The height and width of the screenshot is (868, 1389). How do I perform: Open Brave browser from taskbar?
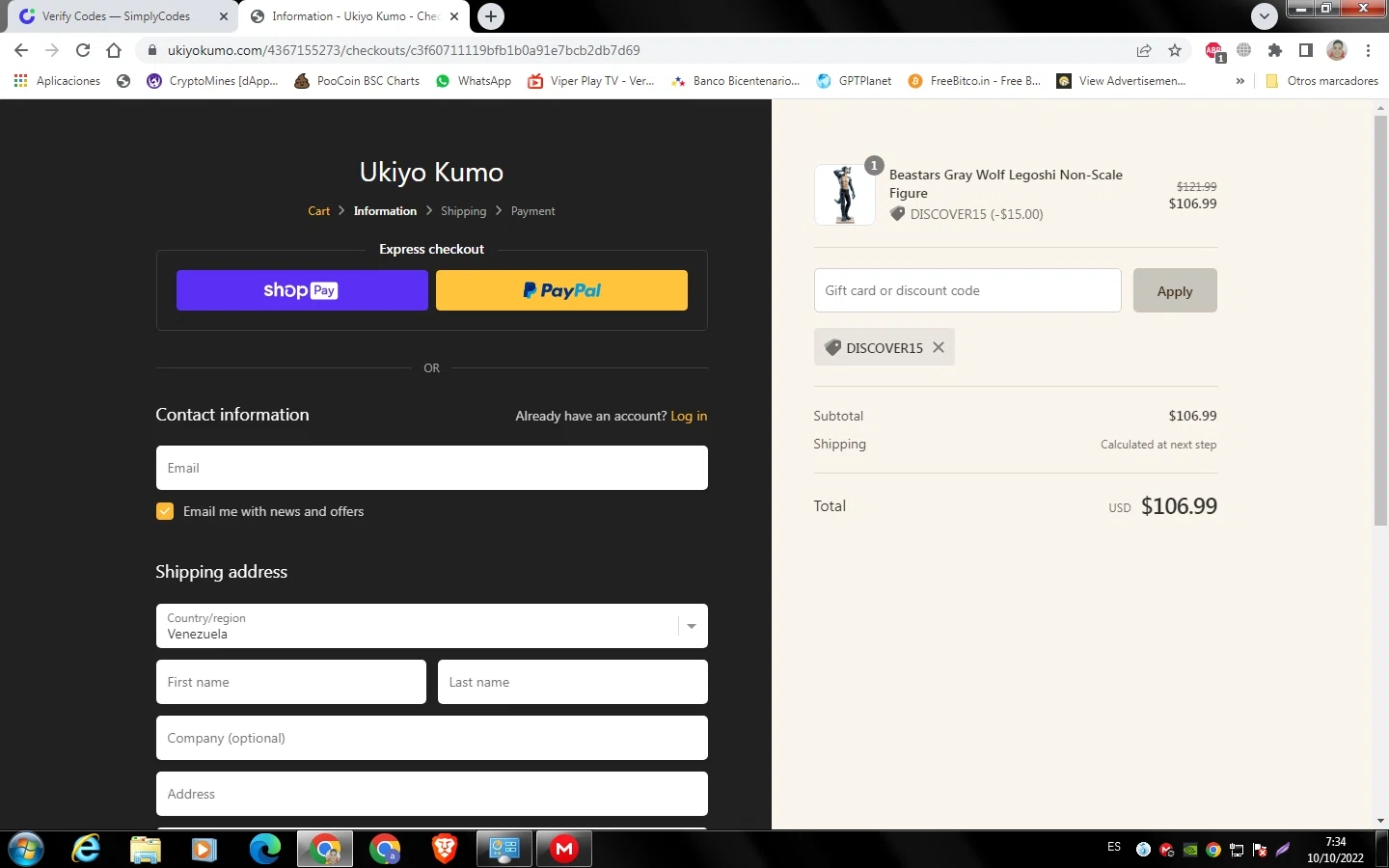[x=445, y=849]
